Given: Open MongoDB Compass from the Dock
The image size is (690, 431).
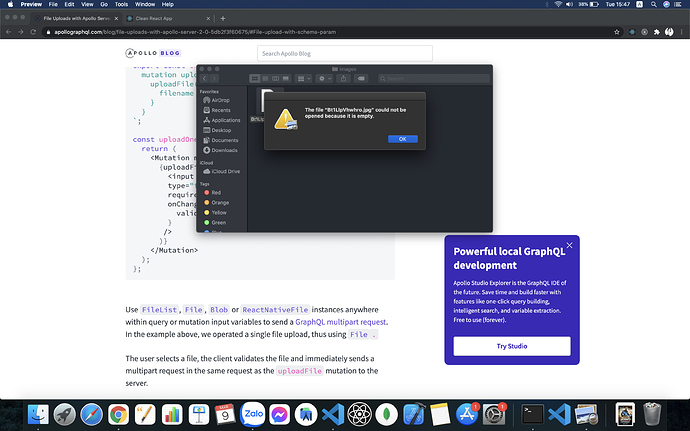Looking at the screenshot, I should (x=387, y=414).
